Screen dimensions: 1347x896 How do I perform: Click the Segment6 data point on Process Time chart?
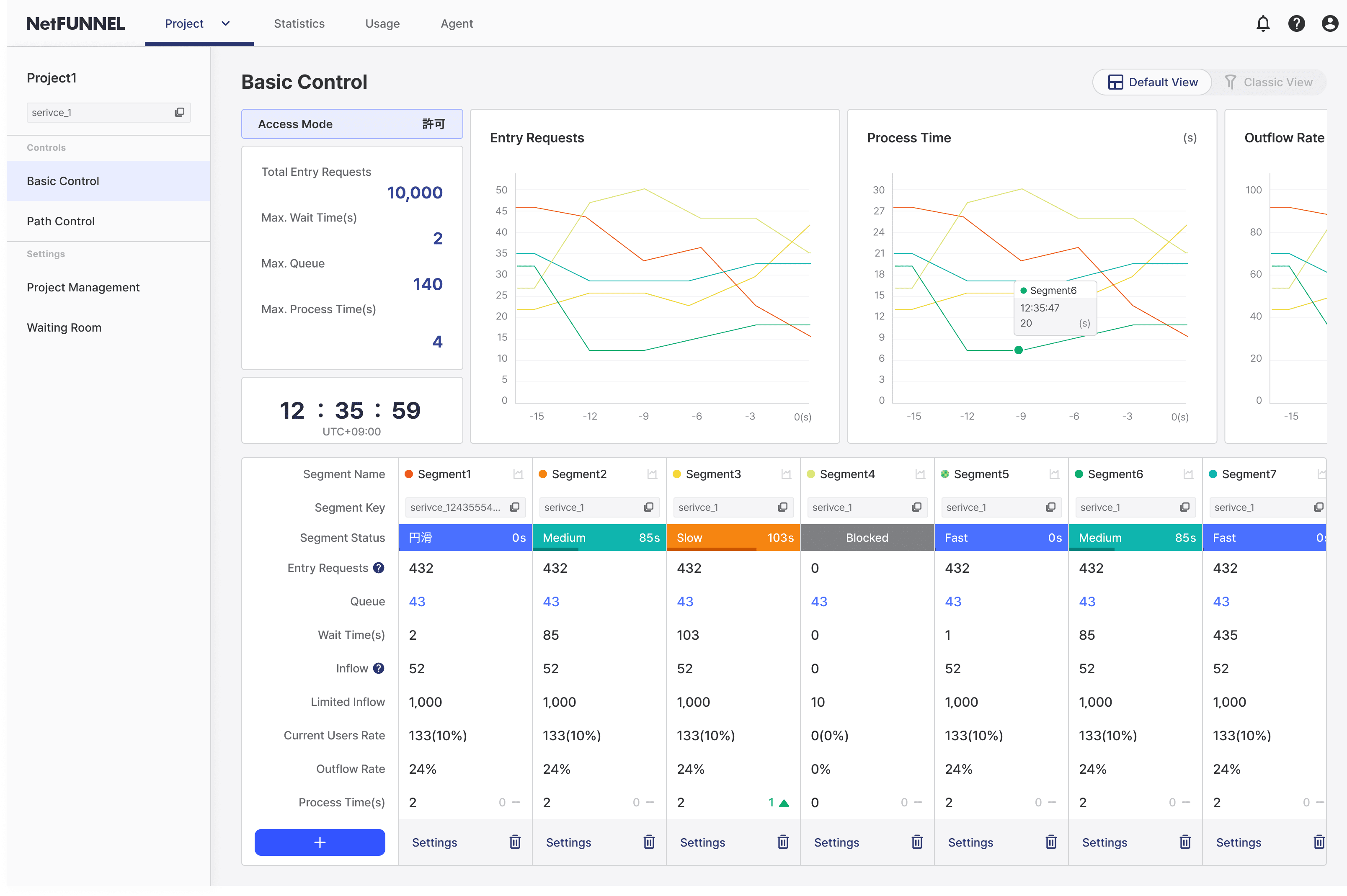(1018, 350)
